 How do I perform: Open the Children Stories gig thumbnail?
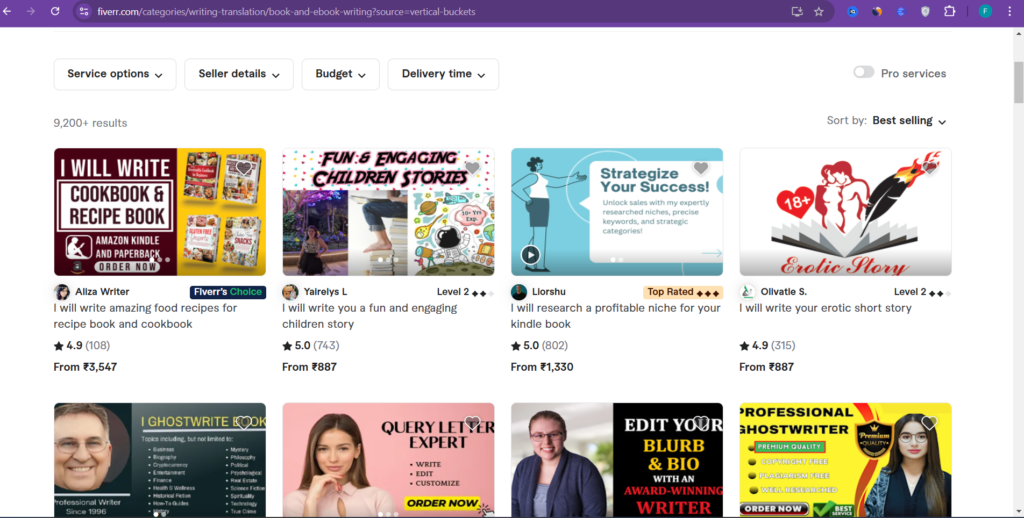(x=389, y=212)
